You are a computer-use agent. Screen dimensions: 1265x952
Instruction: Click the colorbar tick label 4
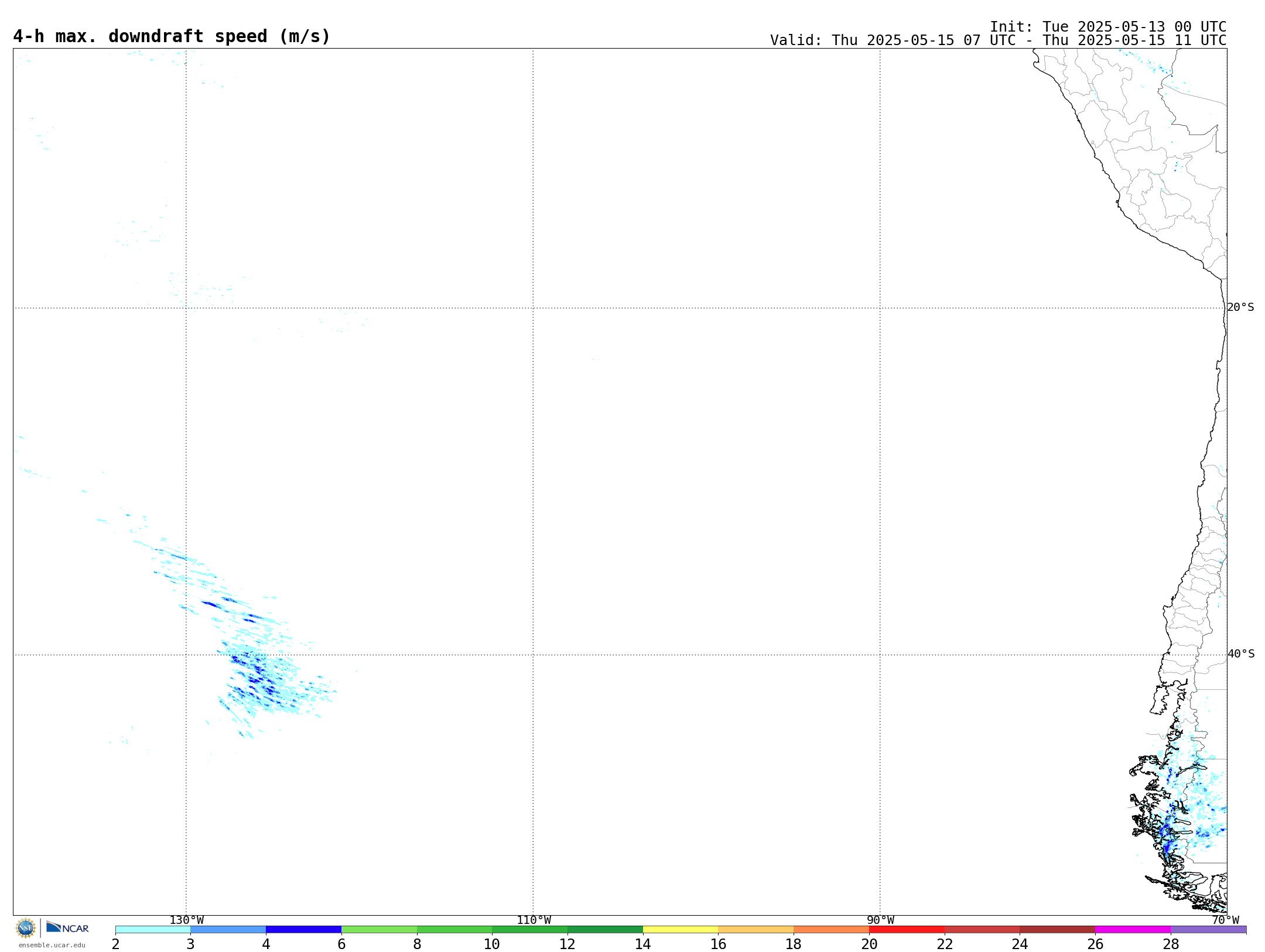(266, 944)
